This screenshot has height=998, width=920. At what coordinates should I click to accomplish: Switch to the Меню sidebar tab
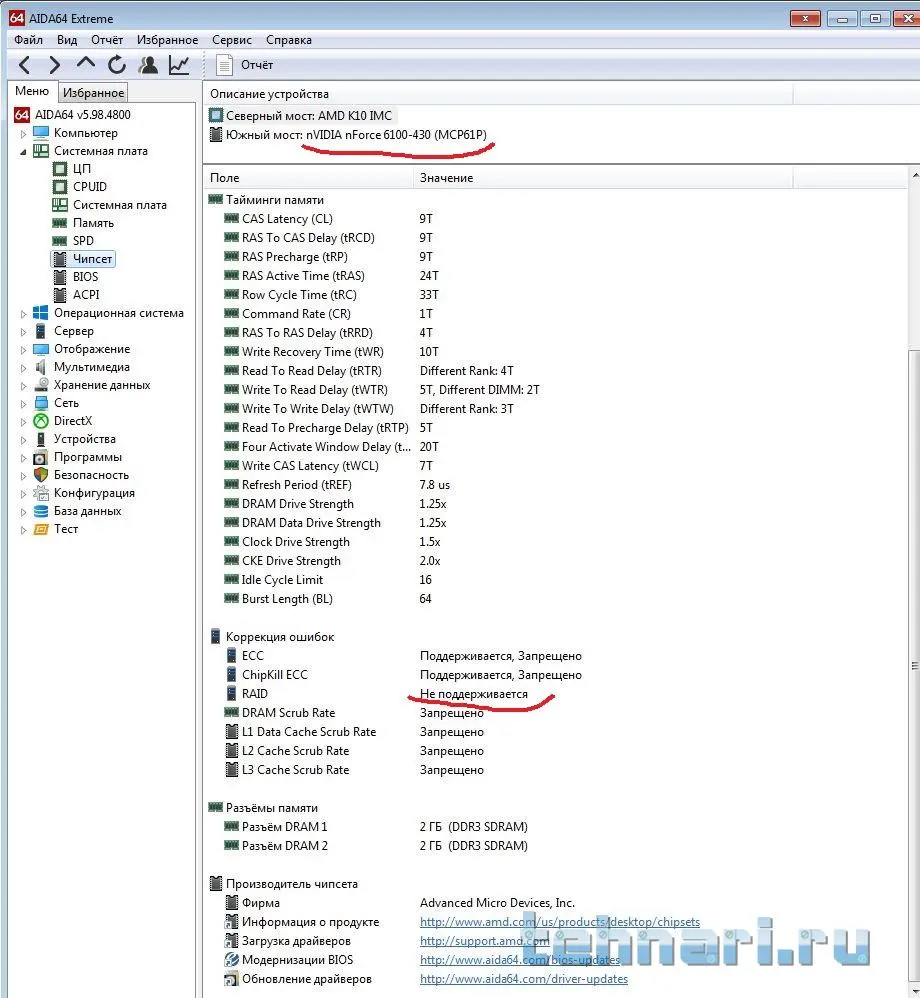pos(32,91)
